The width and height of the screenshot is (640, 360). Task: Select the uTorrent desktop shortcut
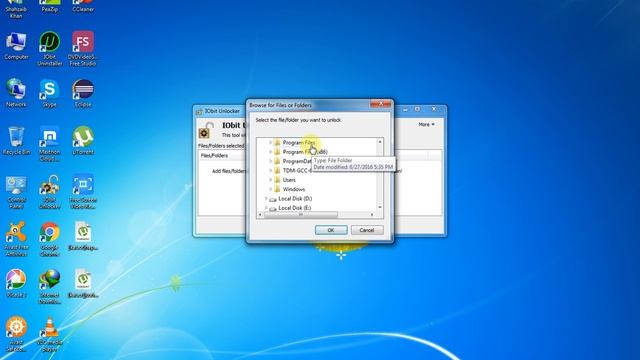pos(83,141)
